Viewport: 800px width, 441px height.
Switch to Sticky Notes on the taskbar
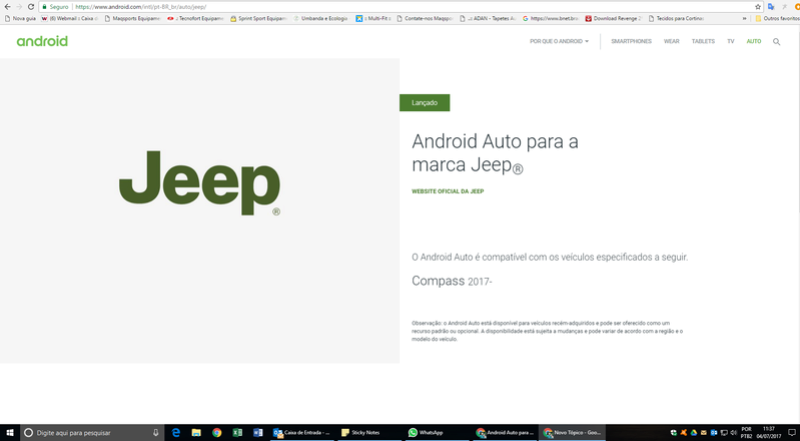point(370,433)
